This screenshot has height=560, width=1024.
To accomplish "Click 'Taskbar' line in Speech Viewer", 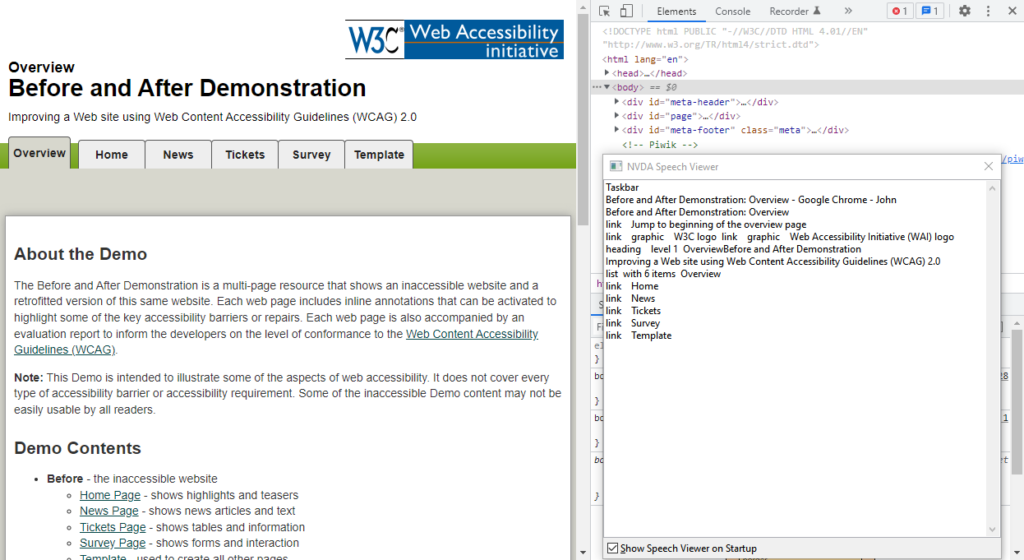I will 622,187.
